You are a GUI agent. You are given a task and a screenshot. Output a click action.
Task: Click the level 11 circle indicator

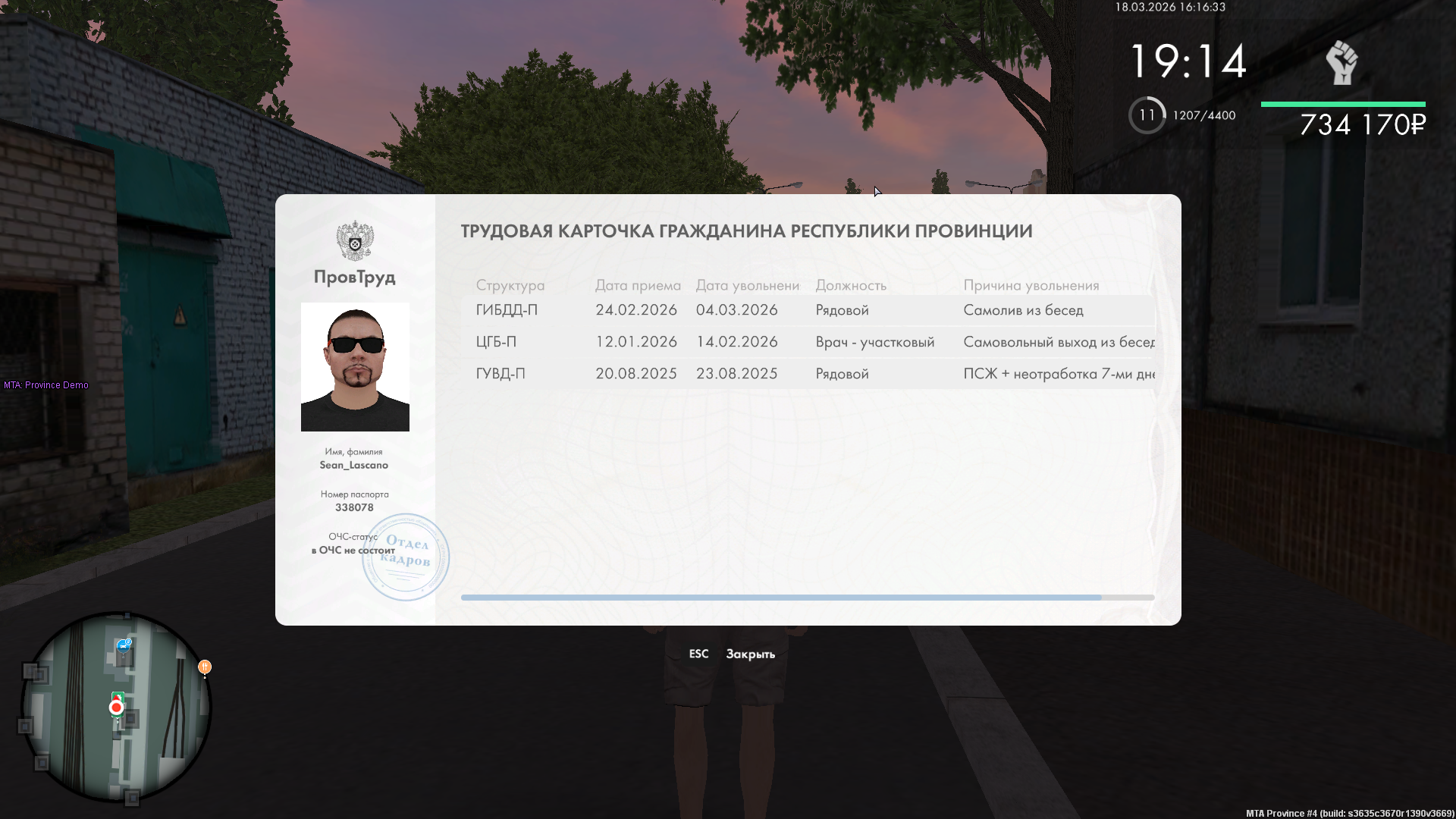1147,115
